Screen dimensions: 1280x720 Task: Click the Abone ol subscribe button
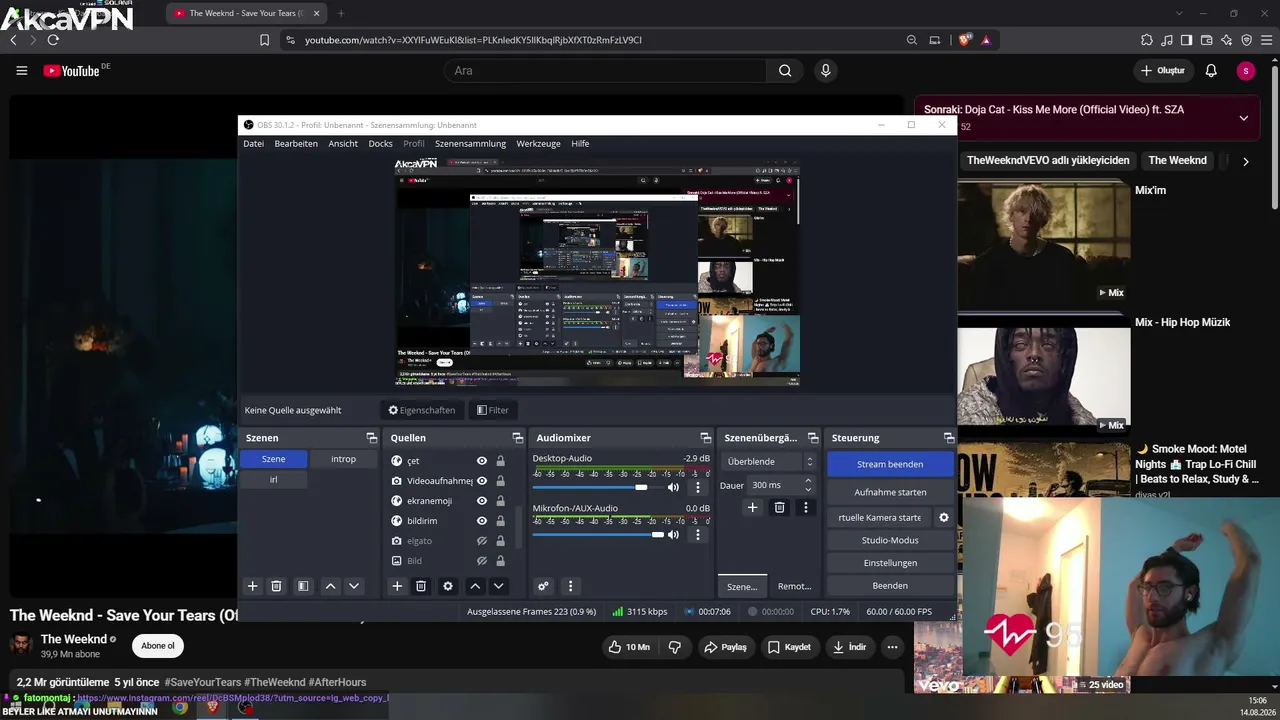click(158, 646)
